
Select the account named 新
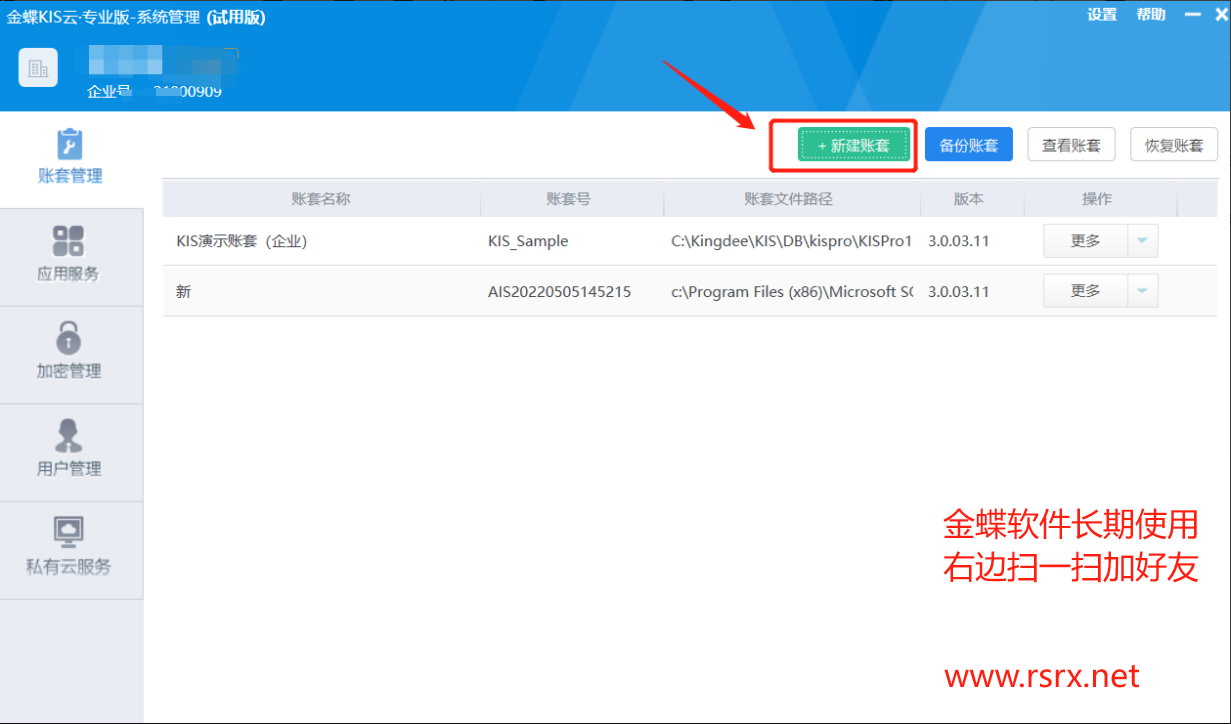click(183, 292)
